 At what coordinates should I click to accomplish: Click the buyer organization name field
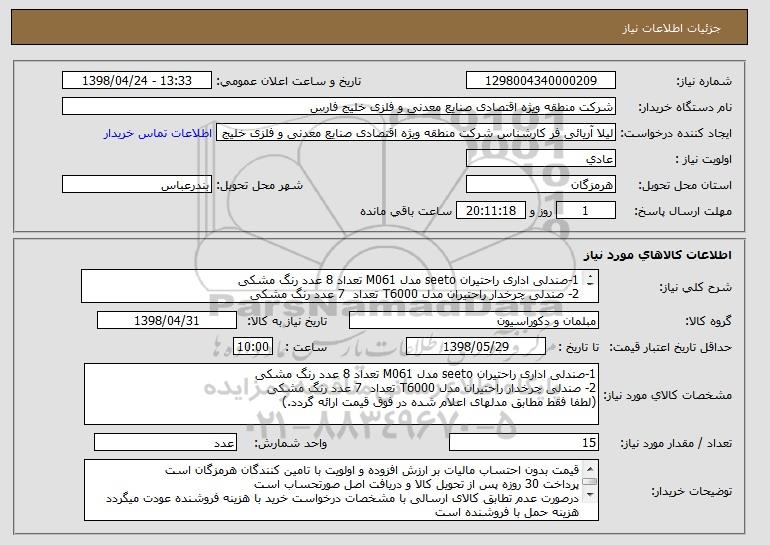(x=339, y=107)
